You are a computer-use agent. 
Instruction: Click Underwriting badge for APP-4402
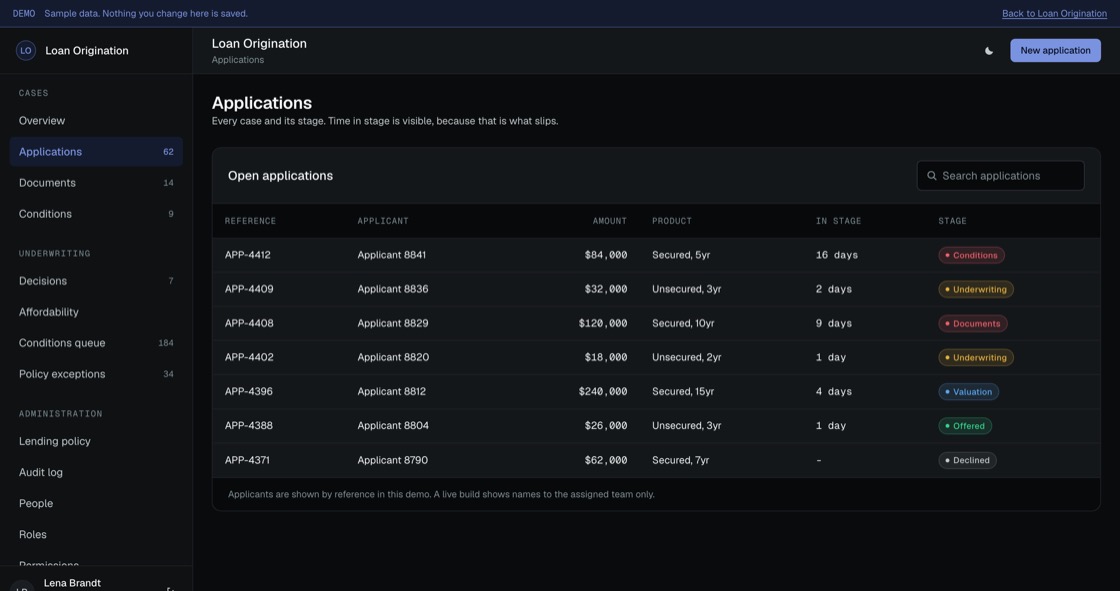coord(976,357)
